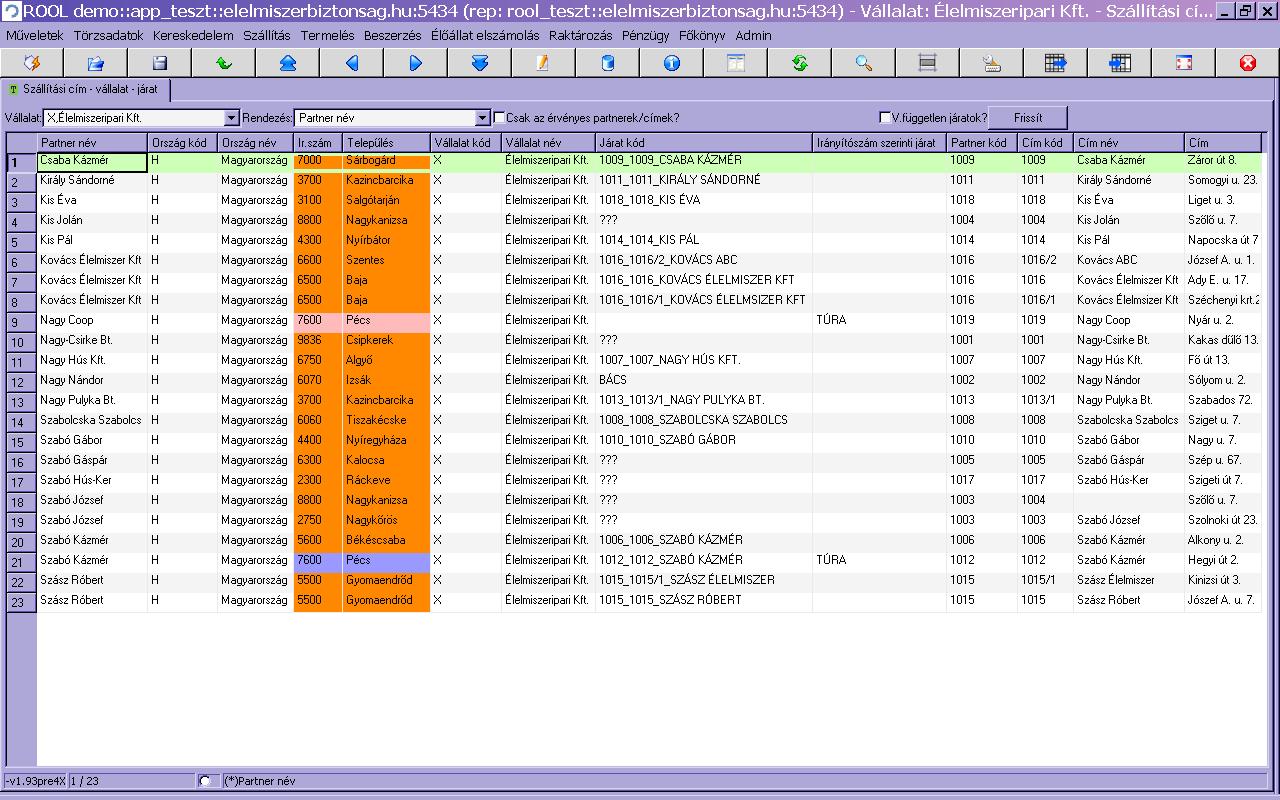
Task: Click the round indicator in the status bar
Action: click(x=205, y=780)
